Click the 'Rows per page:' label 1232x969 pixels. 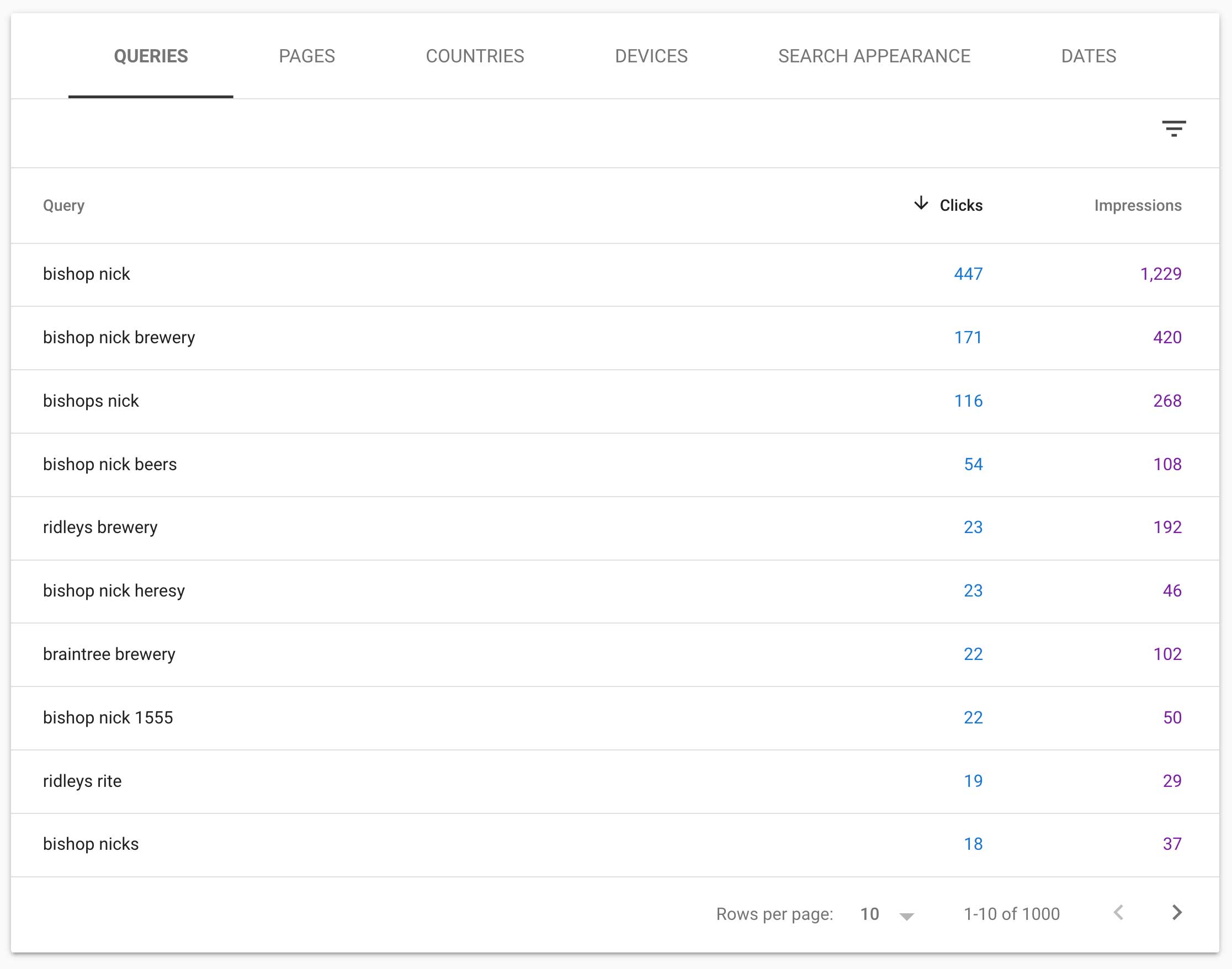pyautogui.click(x=774, y=914)
